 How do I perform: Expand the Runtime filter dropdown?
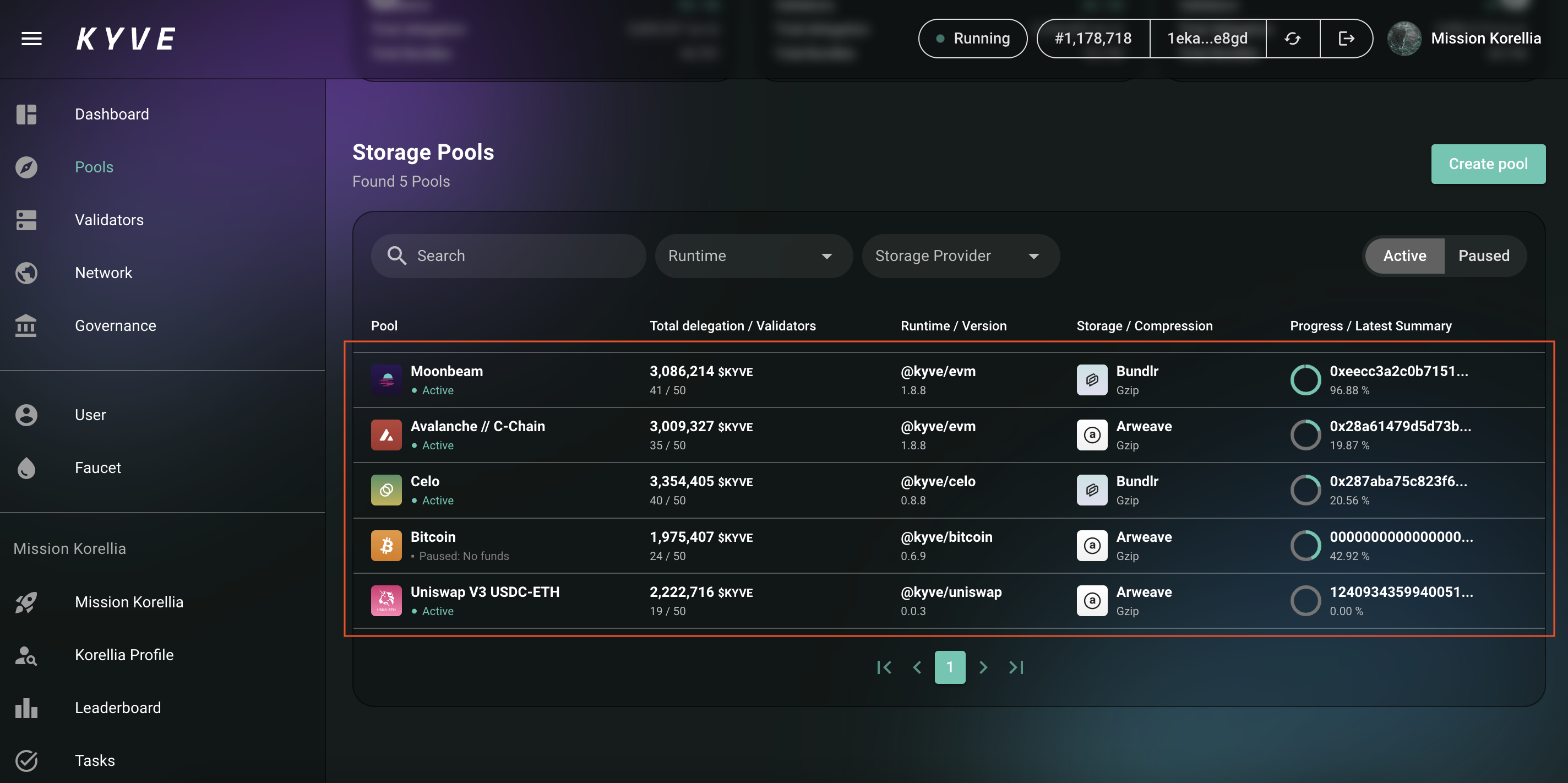pyautogui.click(x=753, y=255)
